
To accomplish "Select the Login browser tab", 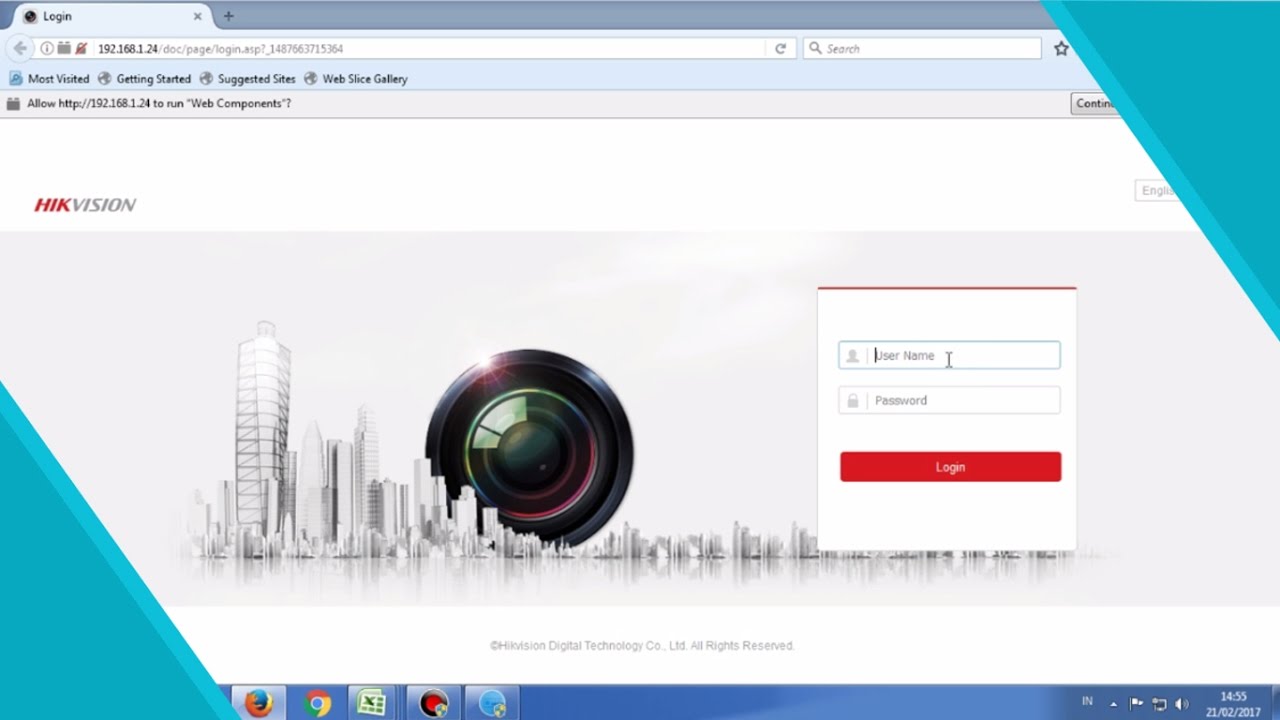I will tap(112, 16).
